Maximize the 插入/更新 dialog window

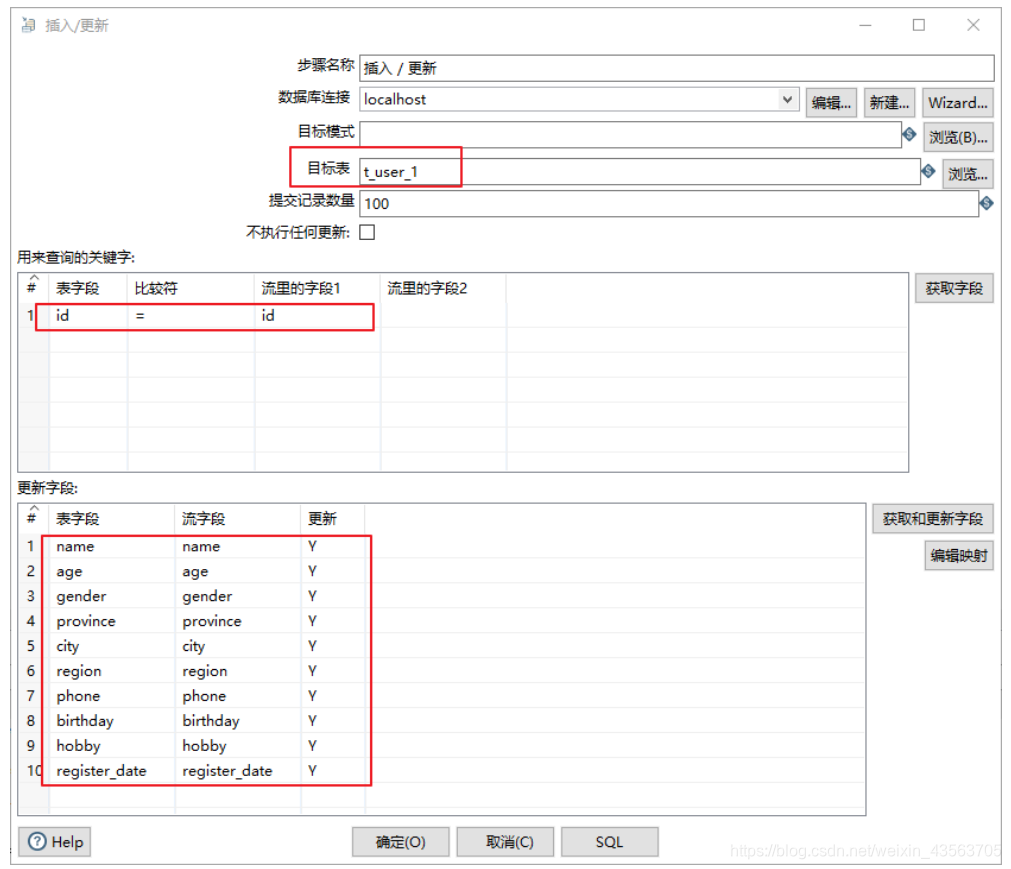tap(919, 24)
